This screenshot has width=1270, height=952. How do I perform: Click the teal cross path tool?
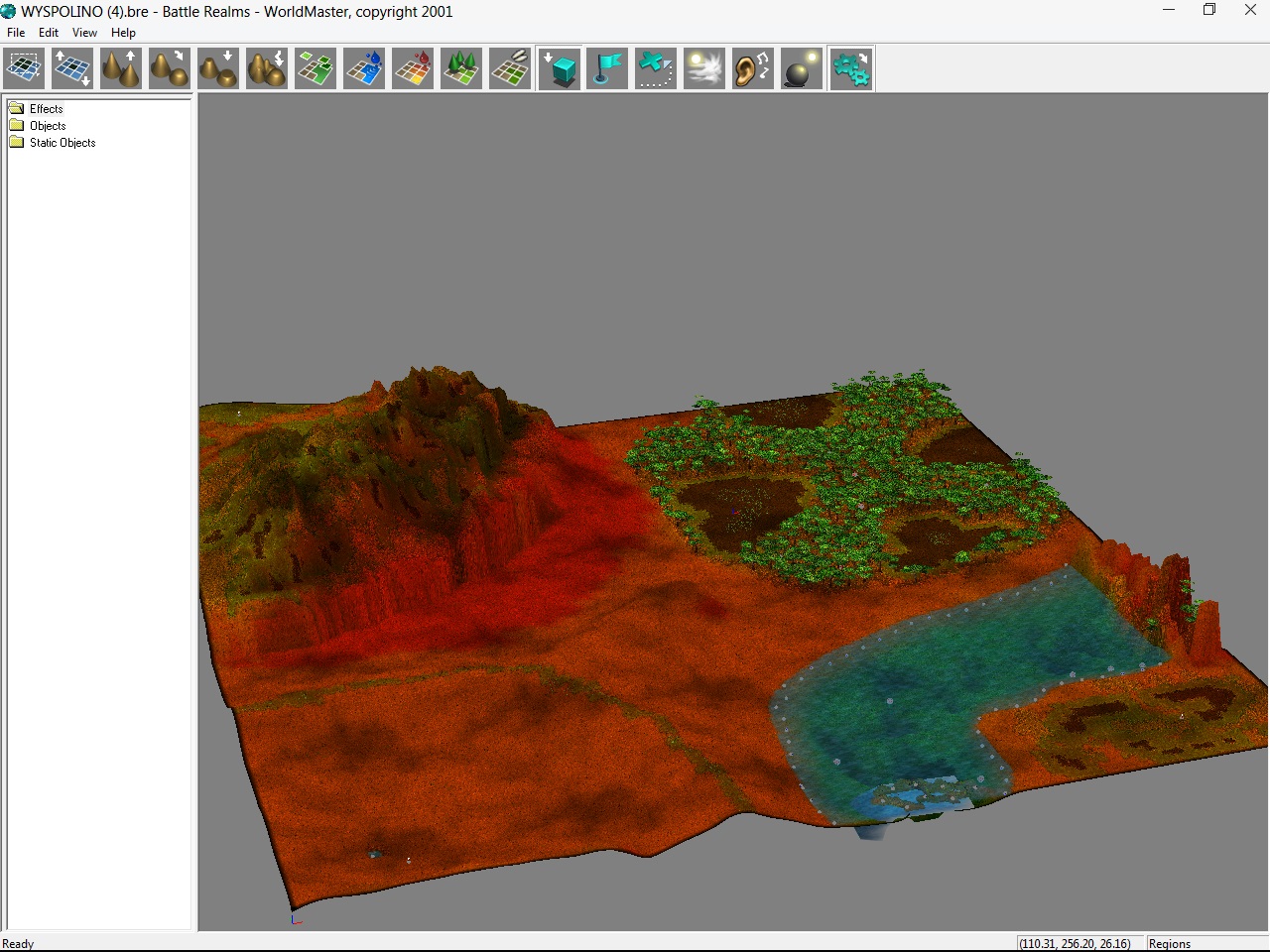point(656,69)
